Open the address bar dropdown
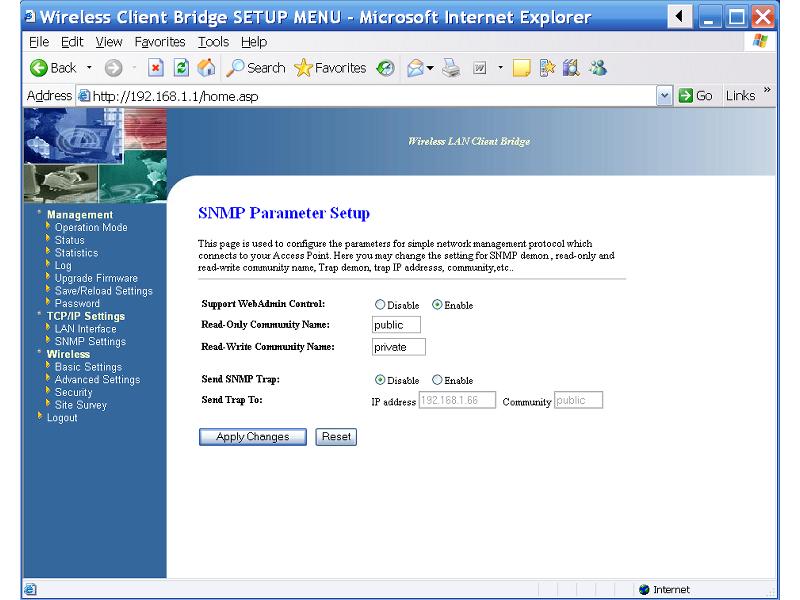800x600 pixels. pos(664,95)
